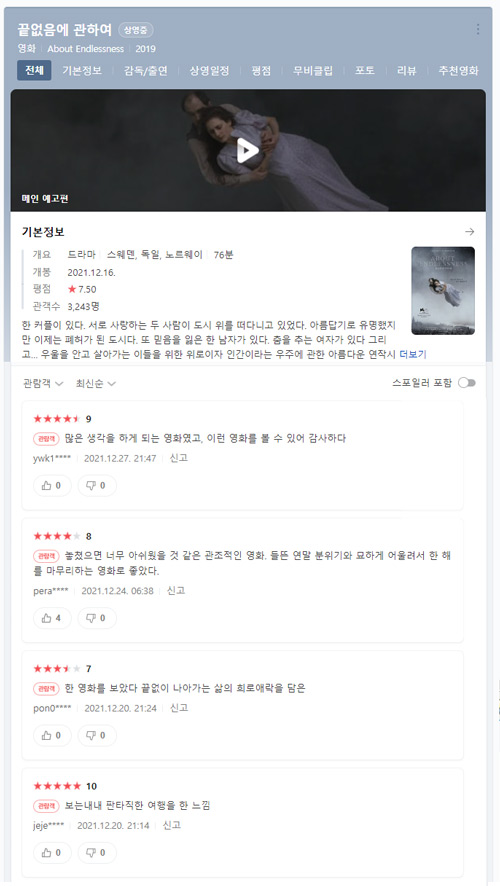The height and width of the screenshot is (886, 500).
Task: Select the 추천영화 tab
Action: 458,71
